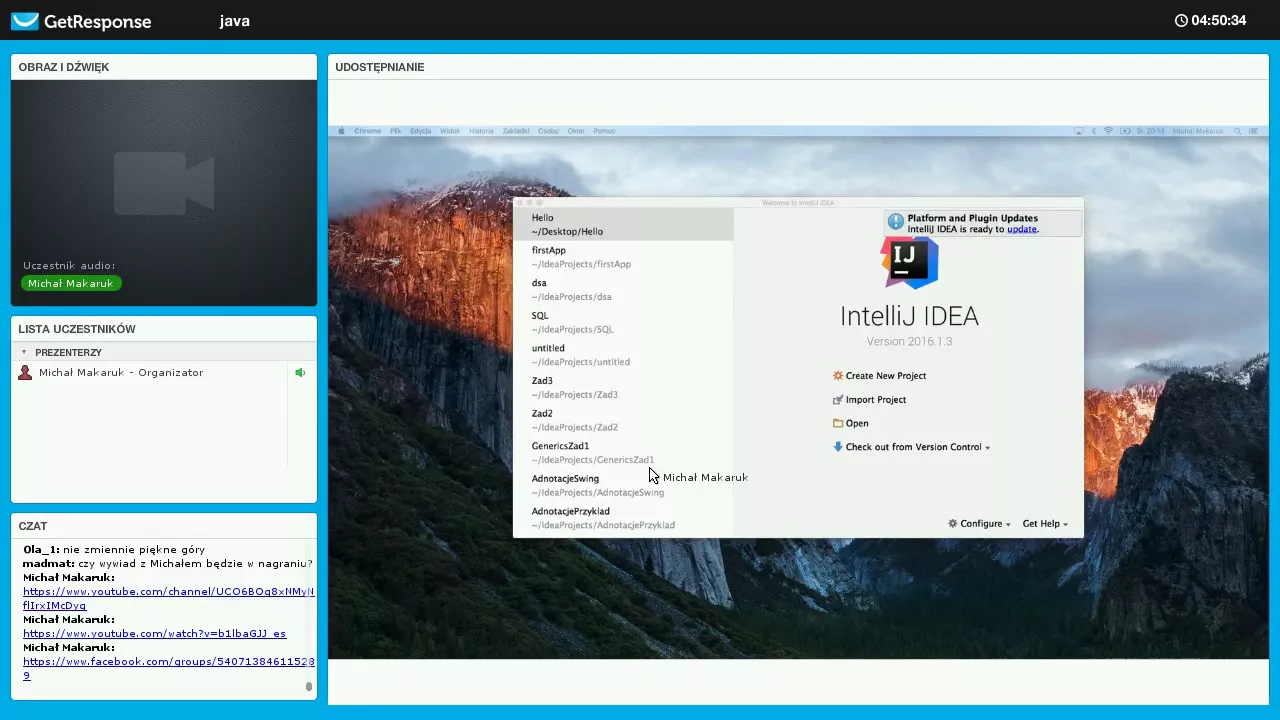Collapse the PREZENTERZY participants group

pos(24,352)
